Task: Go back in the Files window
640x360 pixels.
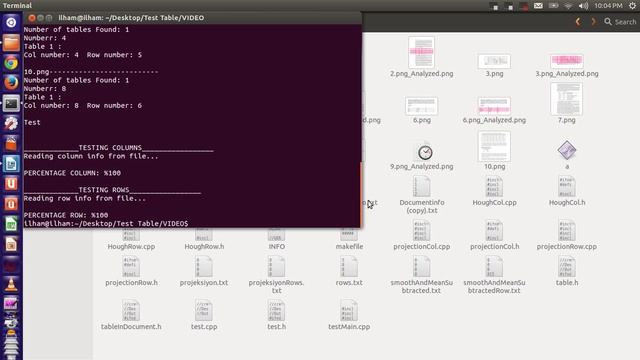Action: coord(578,22)
